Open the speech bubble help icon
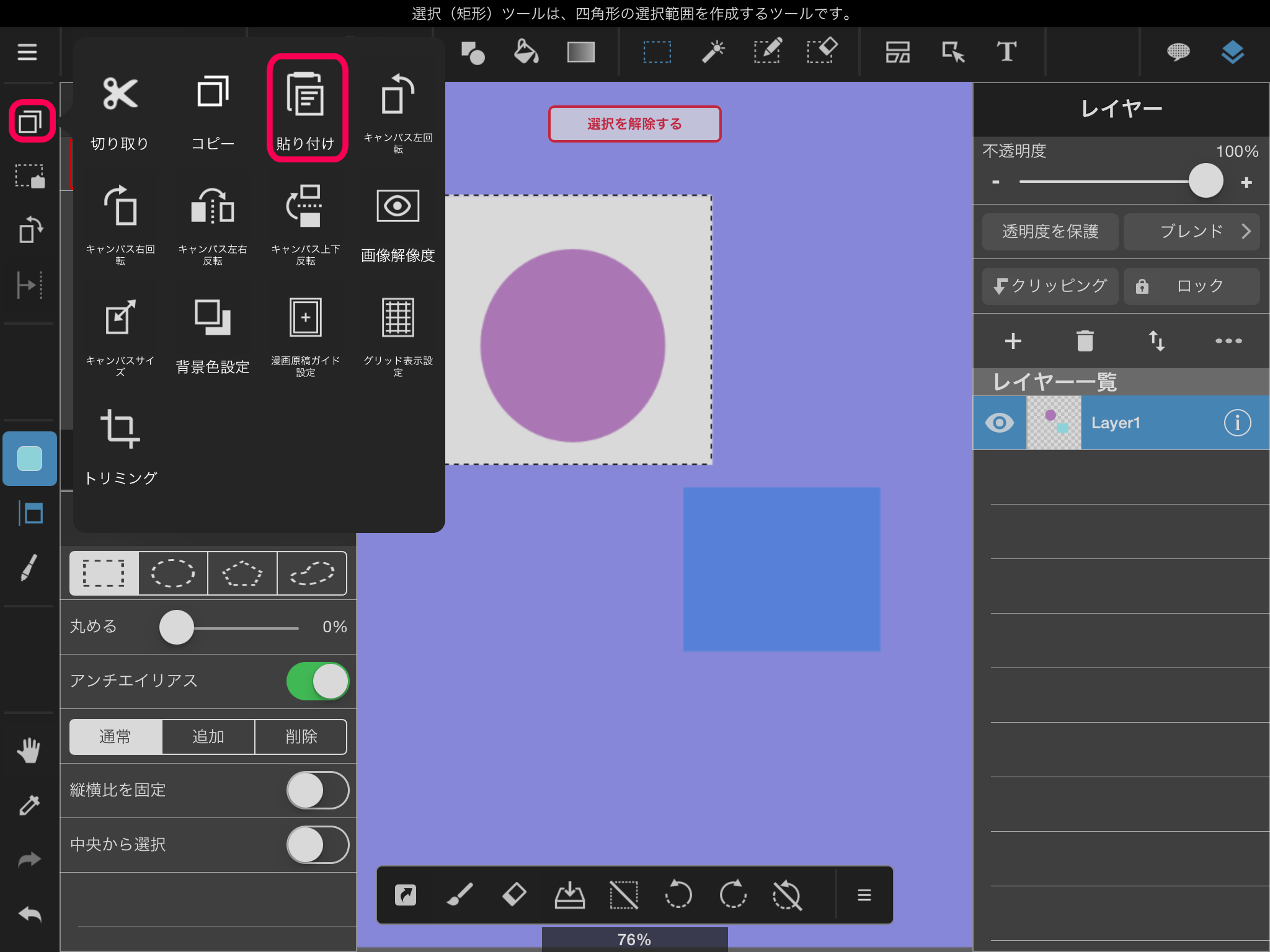 [x=1178, y=53]
